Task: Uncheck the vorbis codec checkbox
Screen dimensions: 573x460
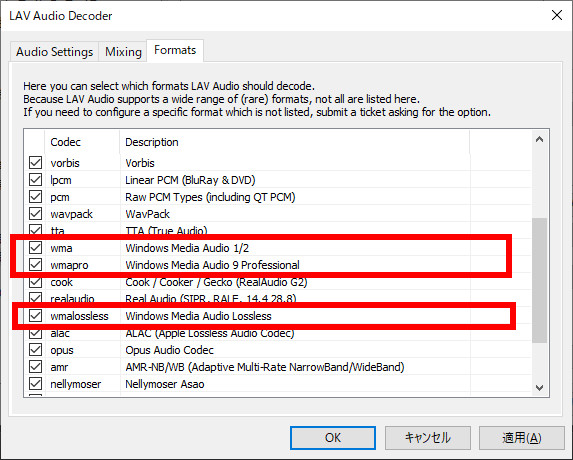Action: pos(35,163)
